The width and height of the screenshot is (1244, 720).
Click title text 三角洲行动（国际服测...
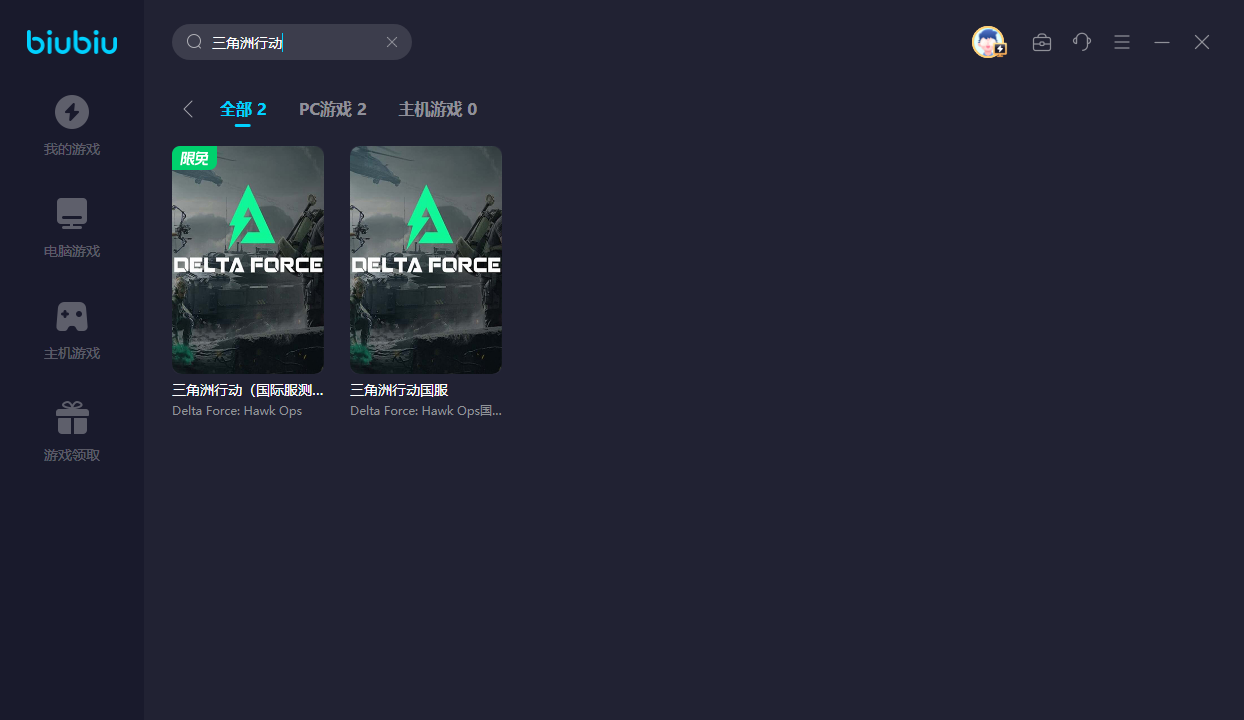[x=248, y=391]
